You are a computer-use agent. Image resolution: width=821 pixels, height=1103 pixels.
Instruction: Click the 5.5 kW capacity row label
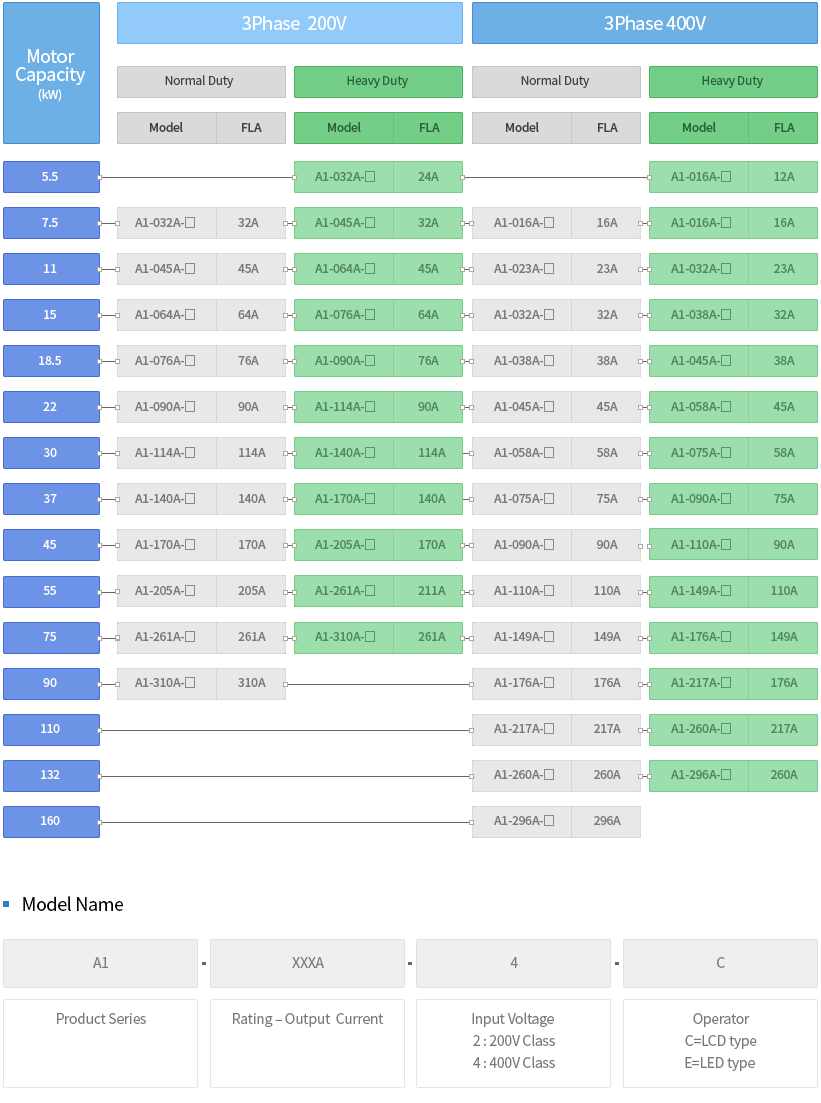[x=51, y=177]
